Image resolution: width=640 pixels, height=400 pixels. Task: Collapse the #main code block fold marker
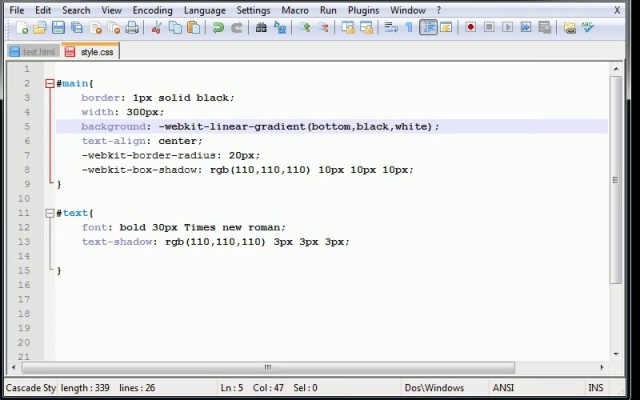click(x=49, y=84)
